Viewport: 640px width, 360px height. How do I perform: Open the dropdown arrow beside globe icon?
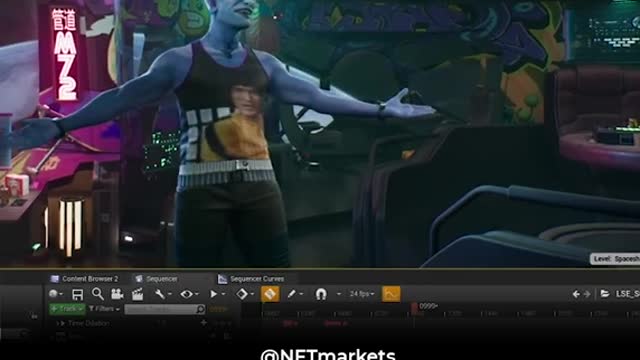(61, 294)
